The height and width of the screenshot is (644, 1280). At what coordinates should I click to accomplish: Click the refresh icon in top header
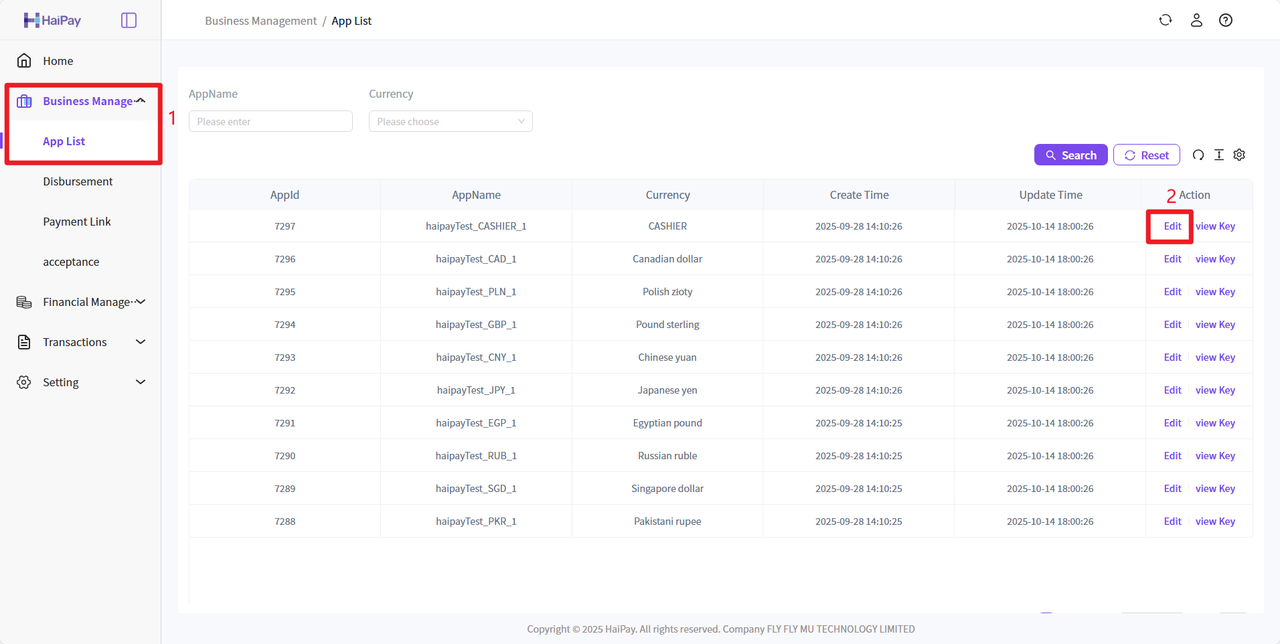[x=1165, y=20]
